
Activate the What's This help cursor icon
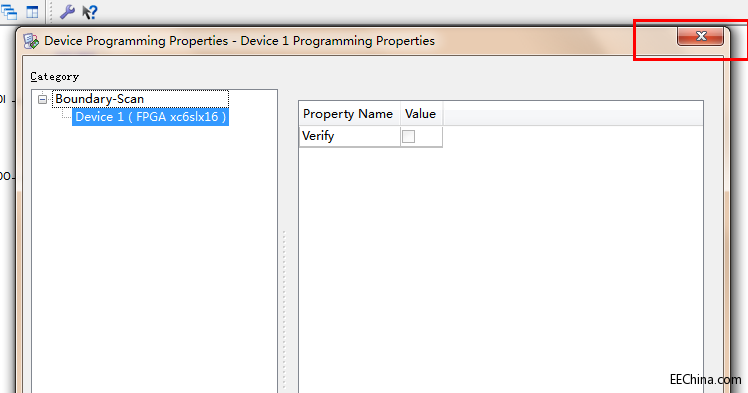[x=90, y=12]
